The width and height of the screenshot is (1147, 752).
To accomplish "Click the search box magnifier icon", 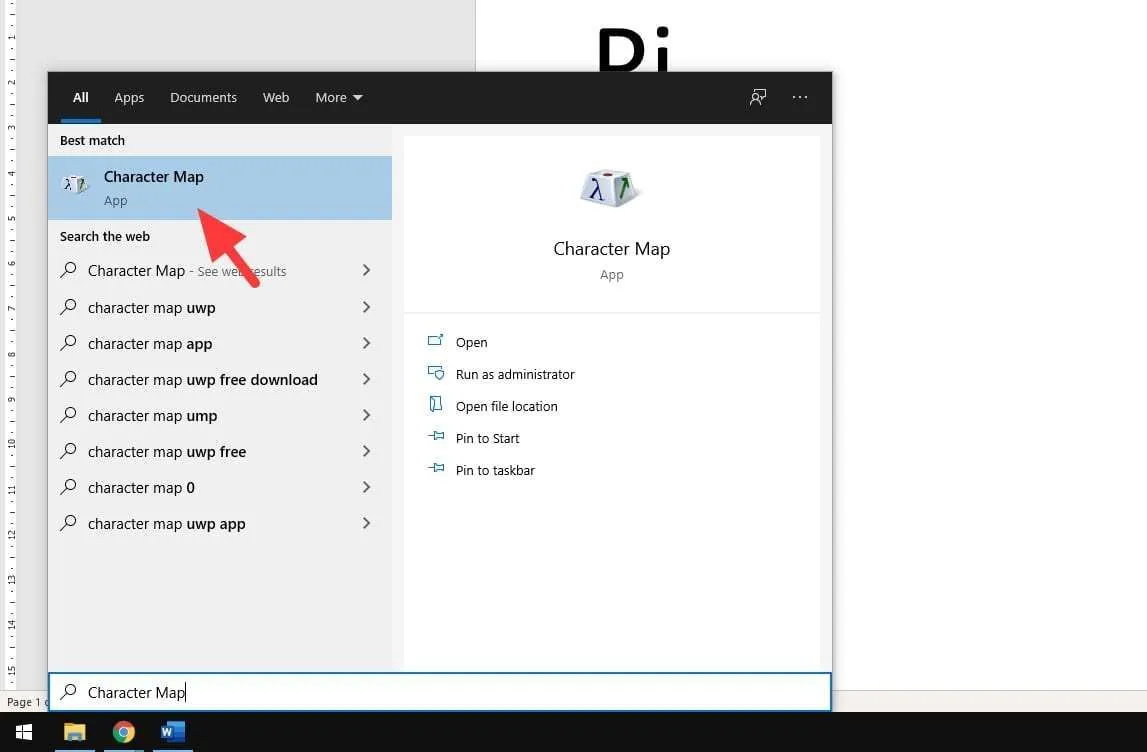I will 69,691.
